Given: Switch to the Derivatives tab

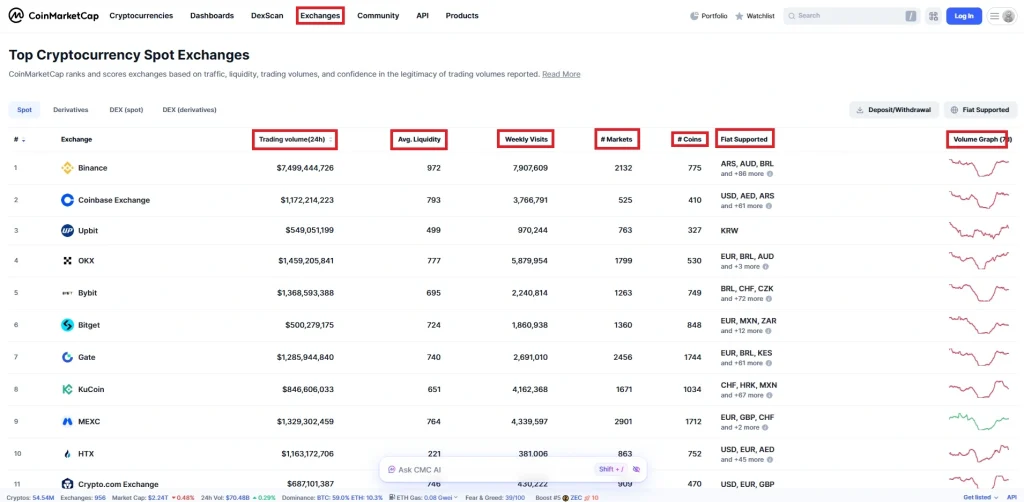Looking at the screenshot, I should 71,110.
